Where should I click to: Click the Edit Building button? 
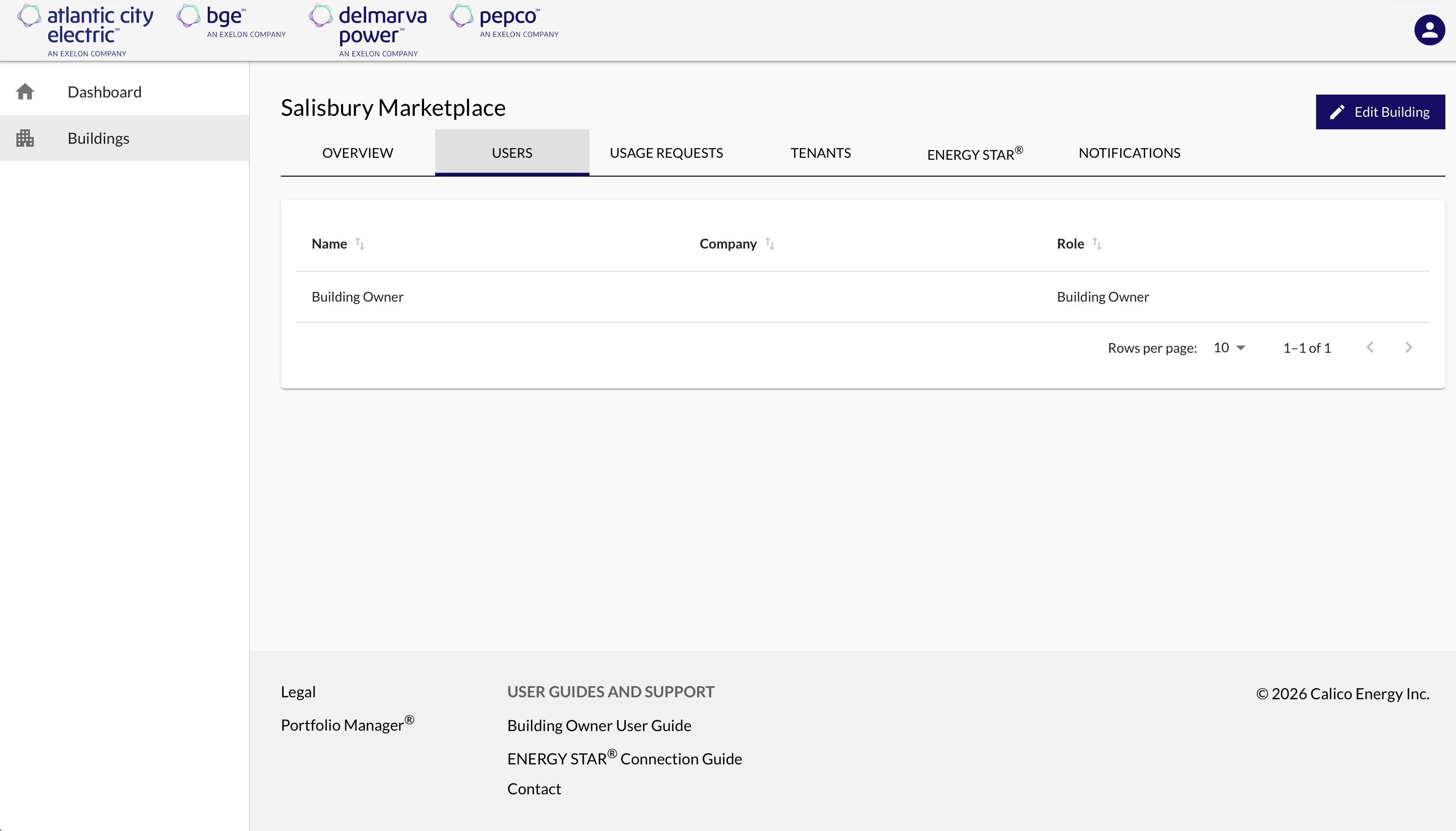click(1380, 111)
